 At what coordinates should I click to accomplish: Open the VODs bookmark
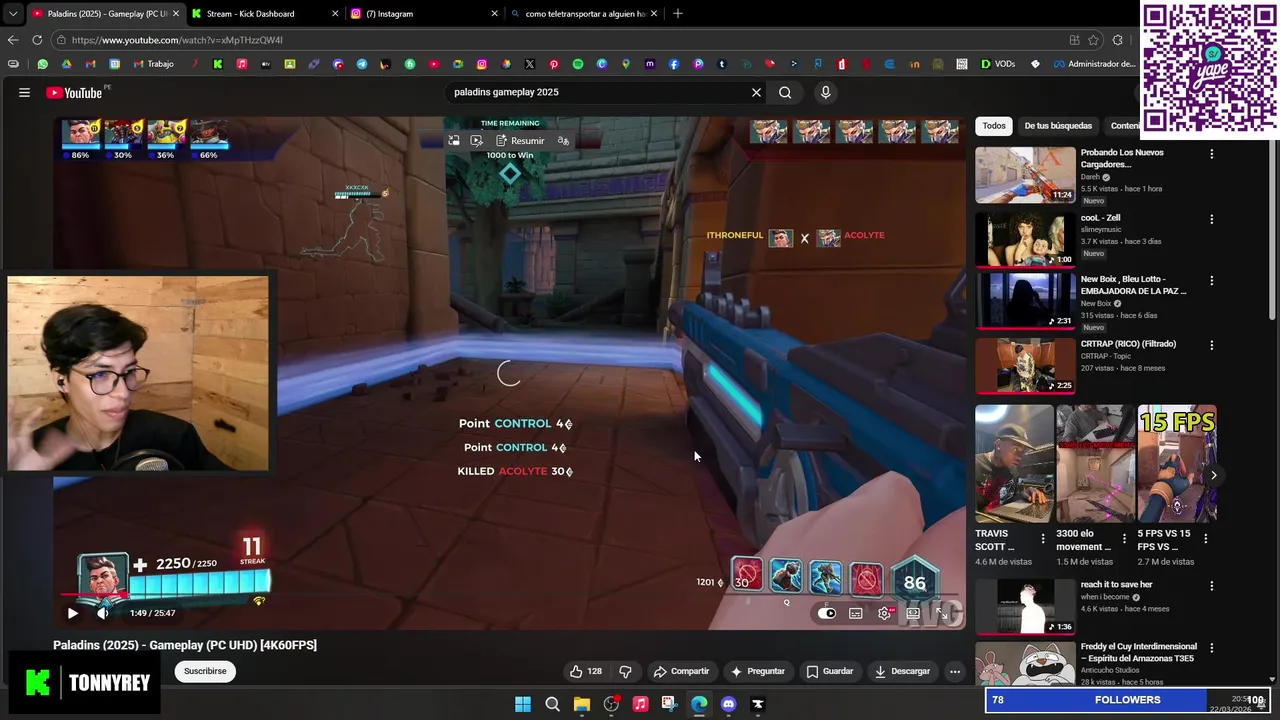(x=998, y=64)
